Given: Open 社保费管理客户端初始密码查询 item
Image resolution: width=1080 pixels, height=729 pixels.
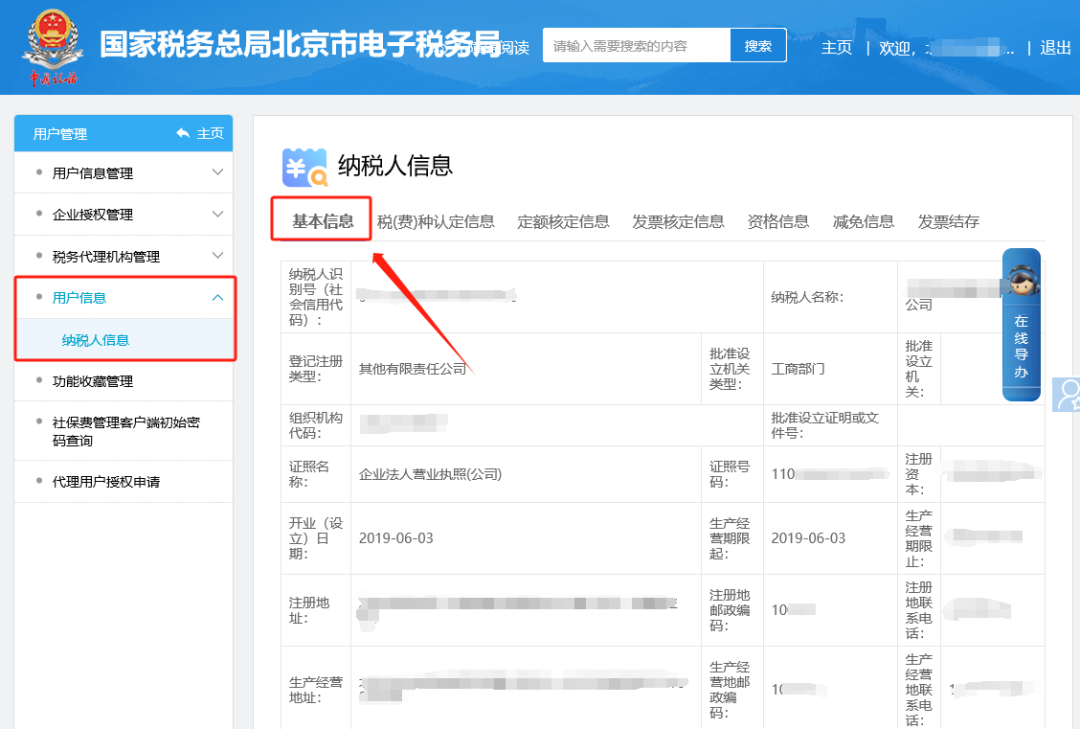Looking at the screenshot, I should click(125, 431).
